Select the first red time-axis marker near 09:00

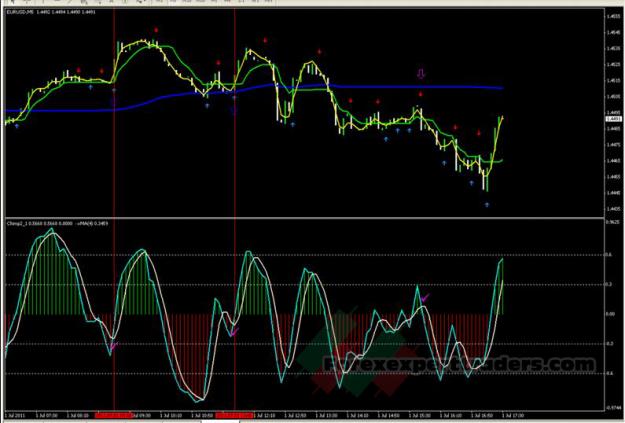point(113,415)
